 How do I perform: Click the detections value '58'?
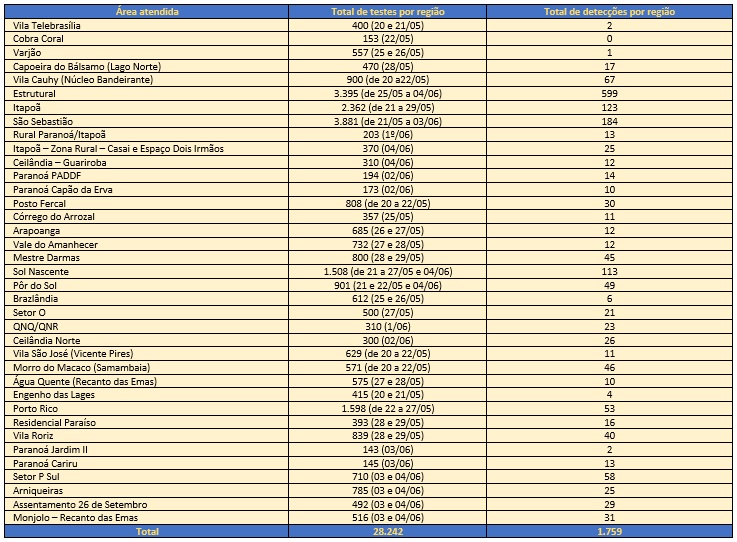pos(610,477)
